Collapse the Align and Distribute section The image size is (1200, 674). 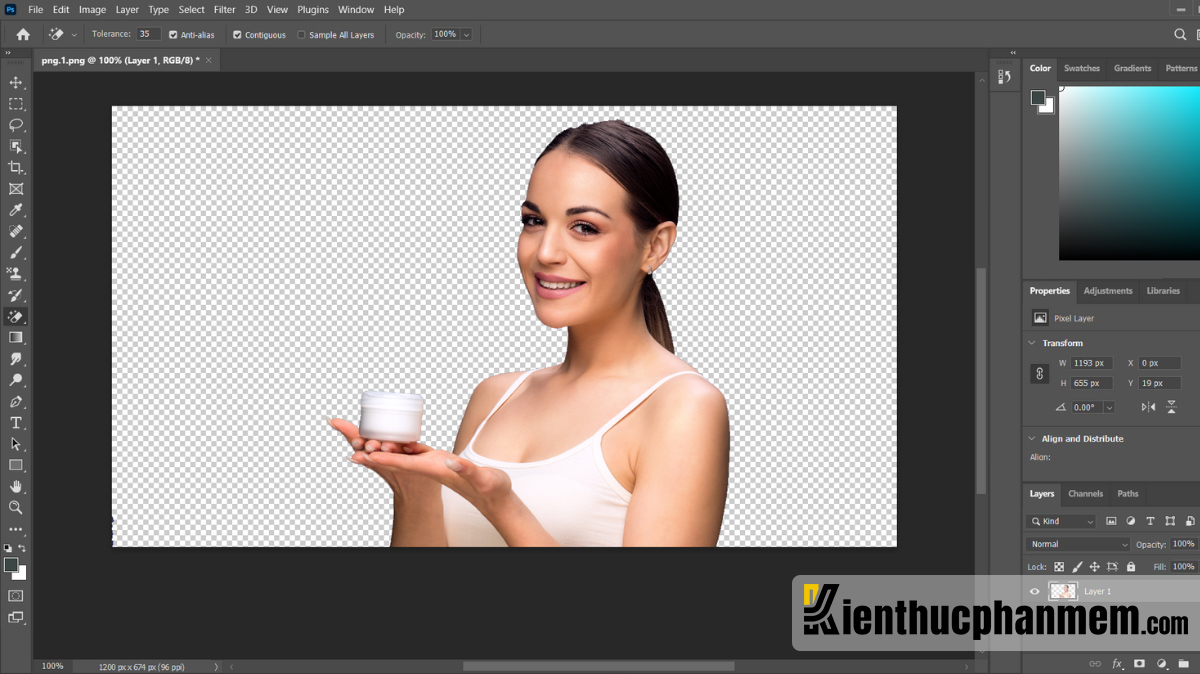(1032, 438)
